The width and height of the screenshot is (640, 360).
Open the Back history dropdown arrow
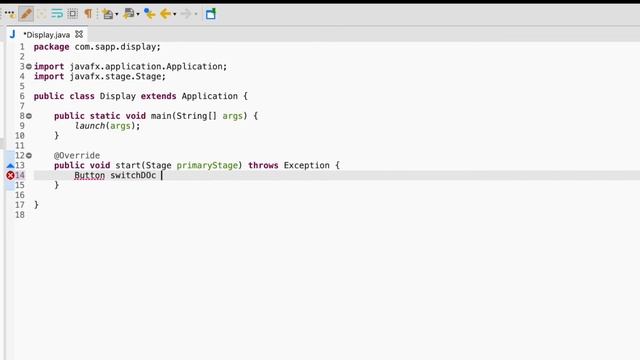(x=175, y=14)
